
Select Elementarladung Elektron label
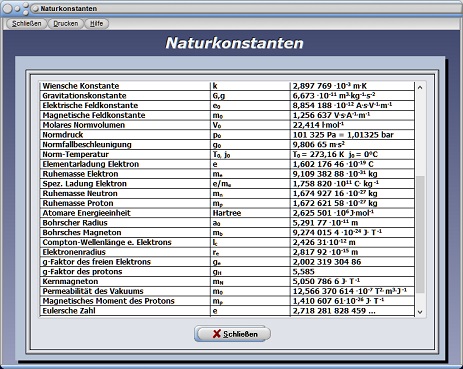[x=90, y=164]
